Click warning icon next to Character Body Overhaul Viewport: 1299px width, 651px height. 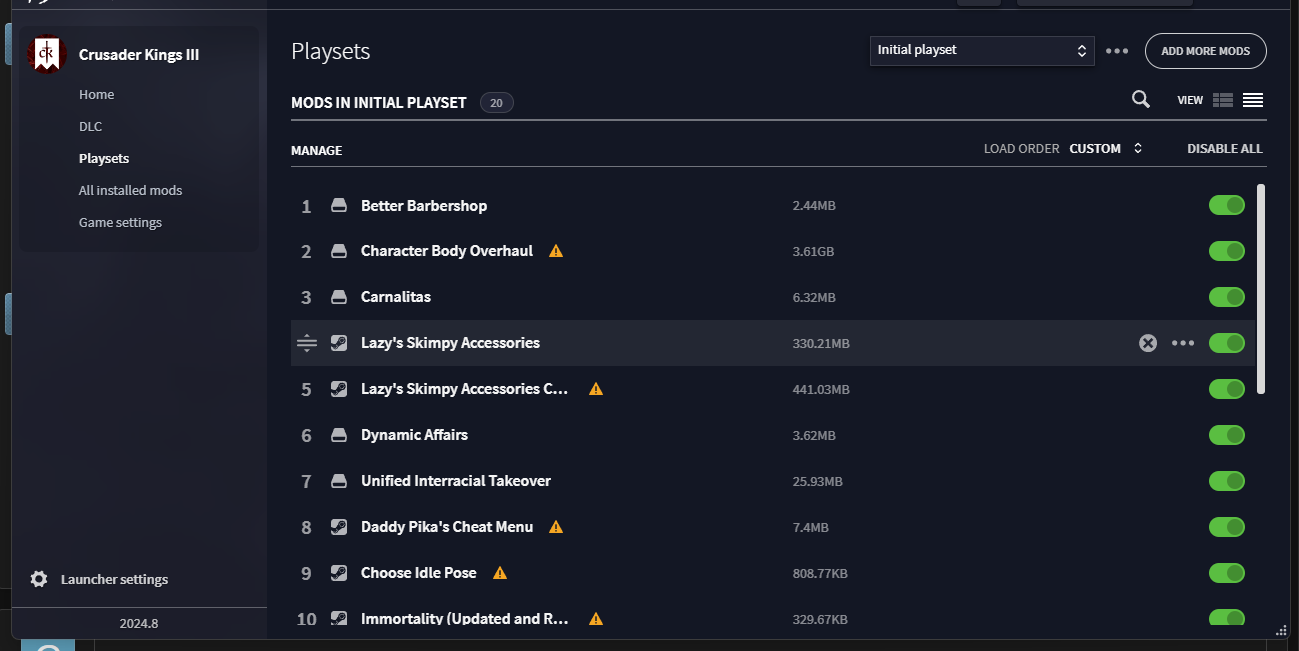556,251
